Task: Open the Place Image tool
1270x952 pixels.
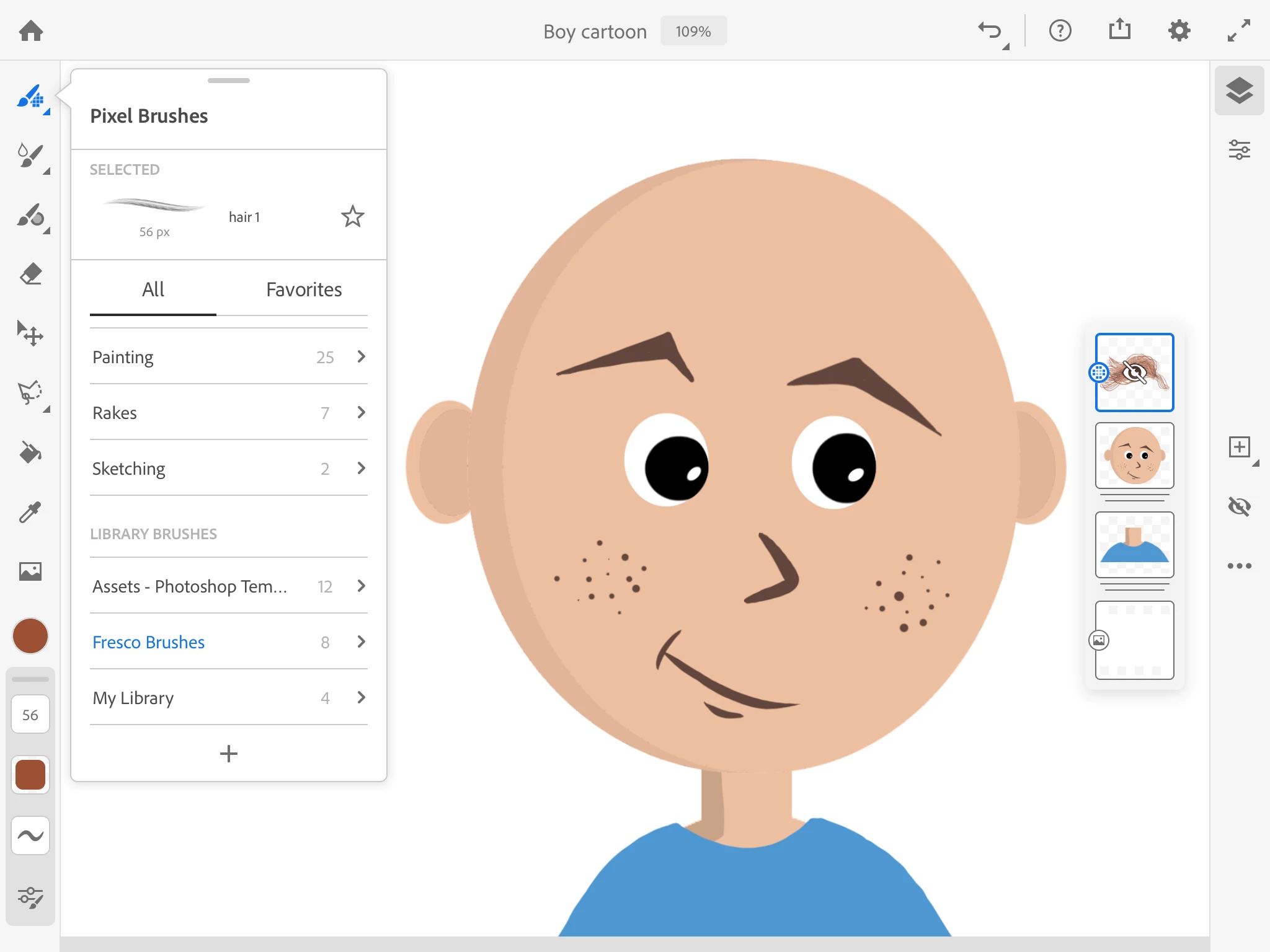Action: pos(30,571)
